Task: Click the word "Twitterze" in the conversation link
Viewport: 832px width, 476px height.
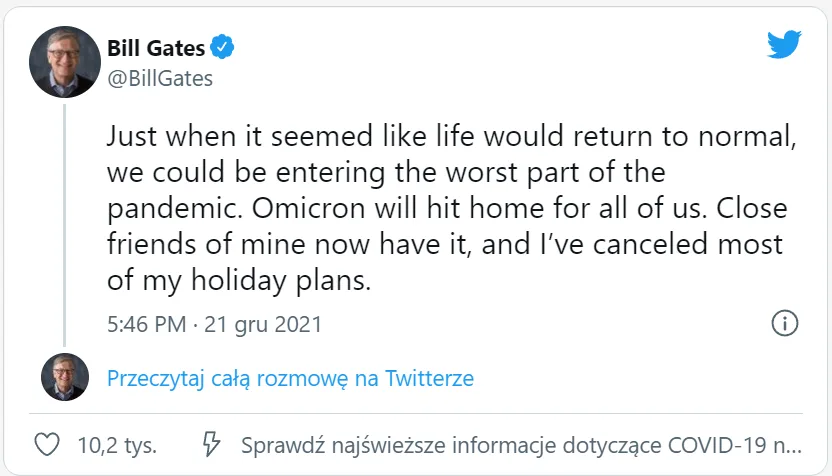Action: [430, 379]
